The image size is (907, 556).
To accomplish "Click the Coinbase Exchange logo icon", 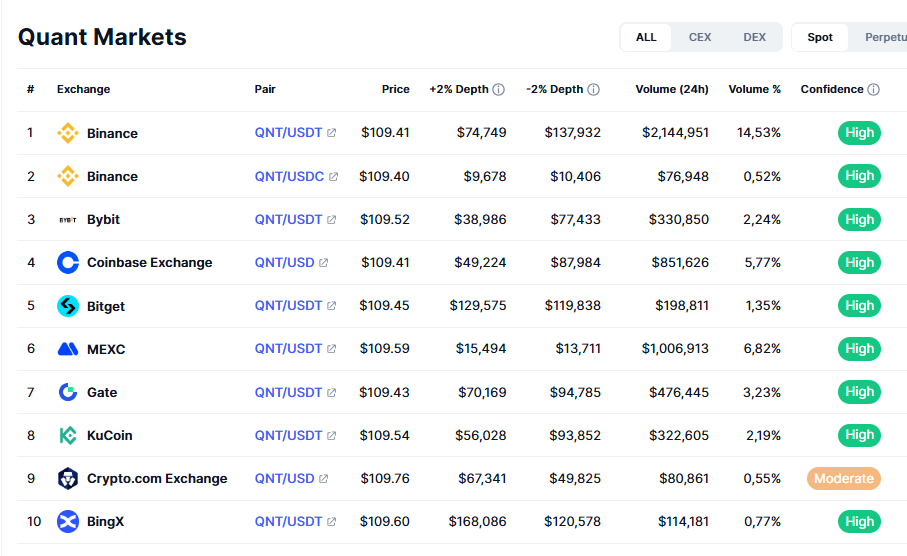I will click(x=68, y=263).
